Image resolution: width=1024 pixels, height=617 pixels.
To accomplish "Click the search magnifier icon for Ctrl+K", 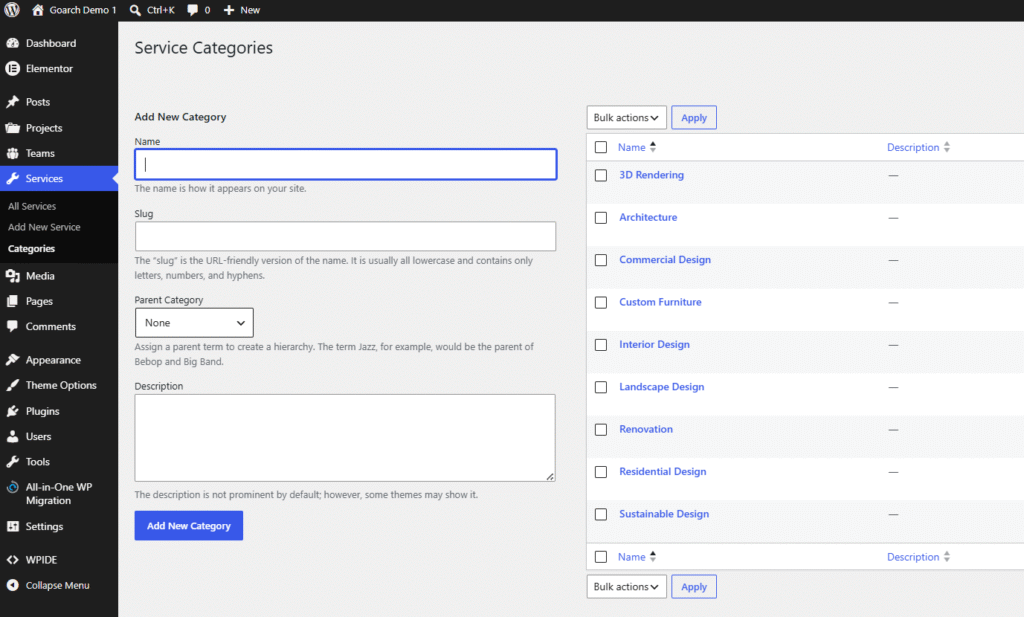I will (x=135, y=10).
